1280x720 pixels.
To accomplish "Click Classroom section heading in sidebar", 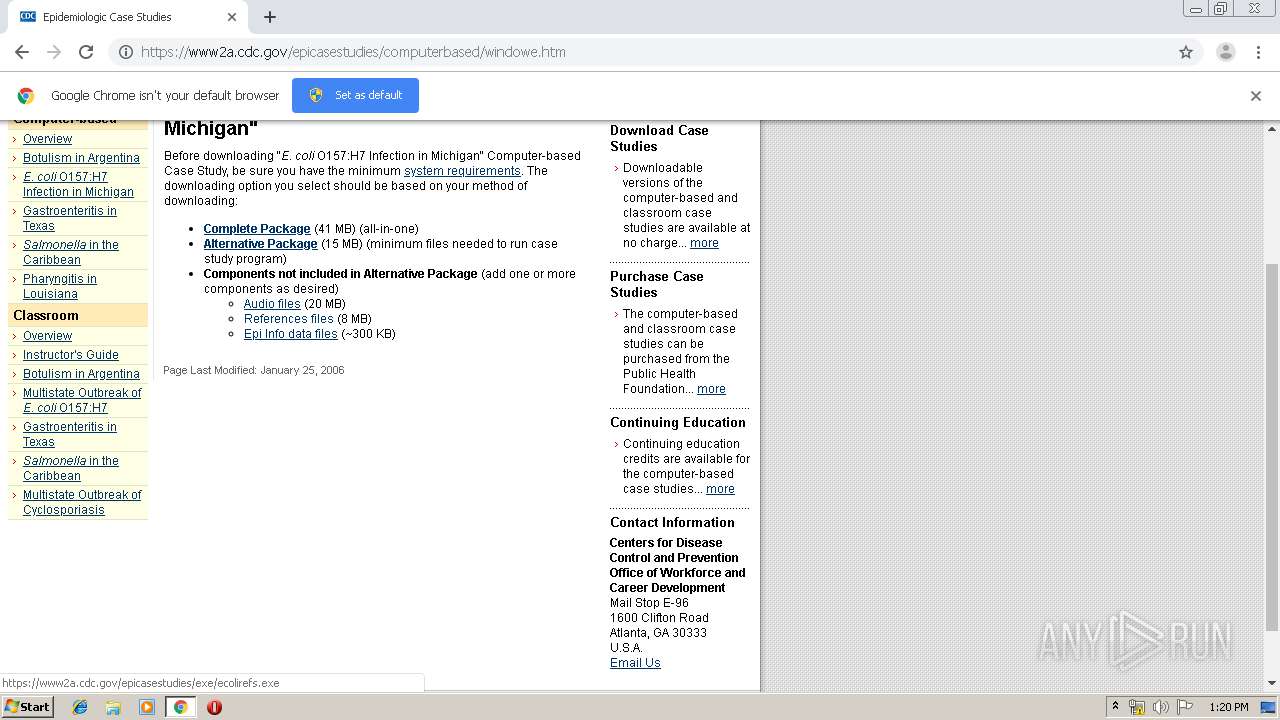I will (x=46, y=315).
